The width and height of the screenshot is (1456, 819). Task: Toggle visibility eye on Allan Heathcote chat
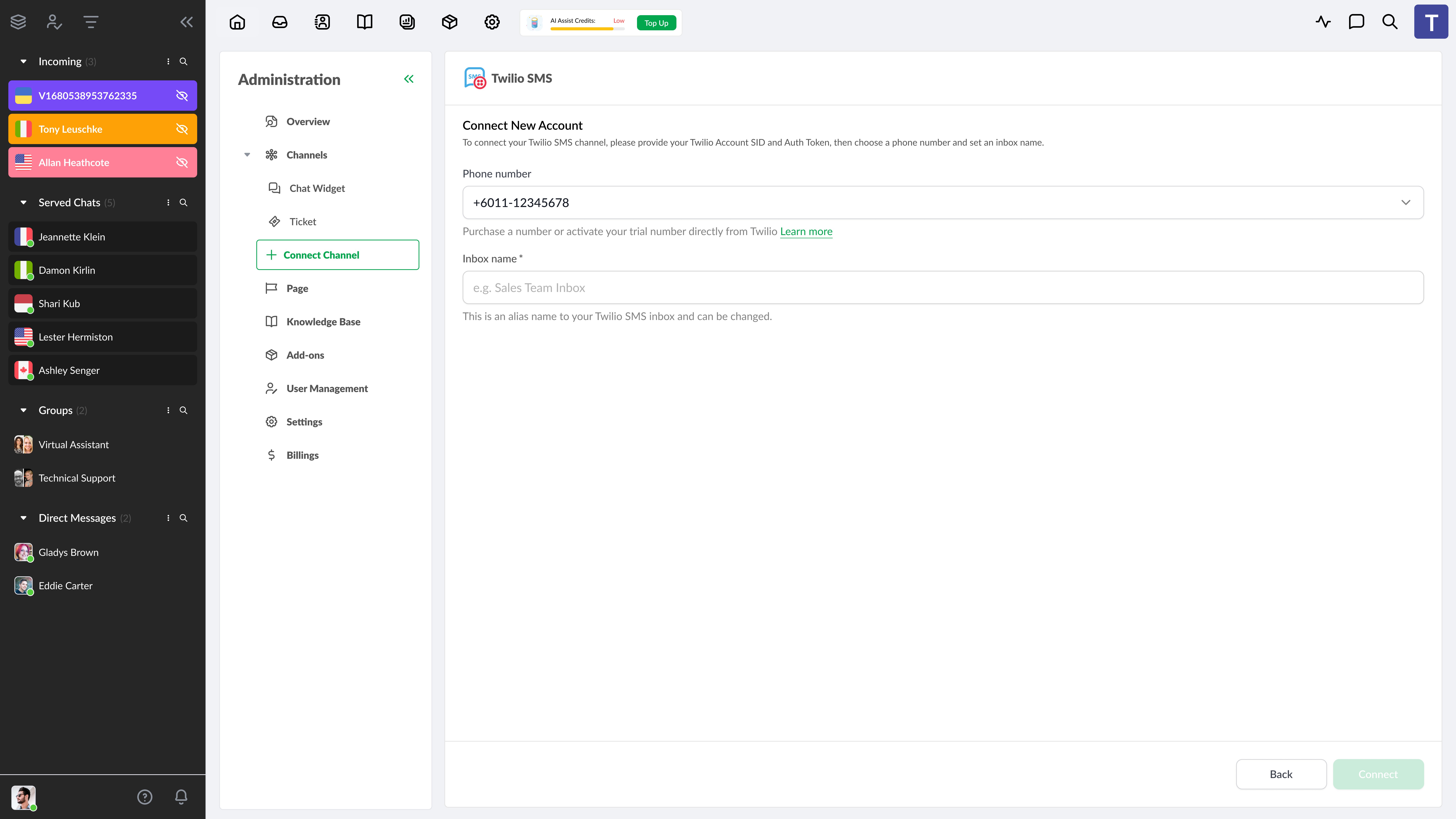(182, 162)
